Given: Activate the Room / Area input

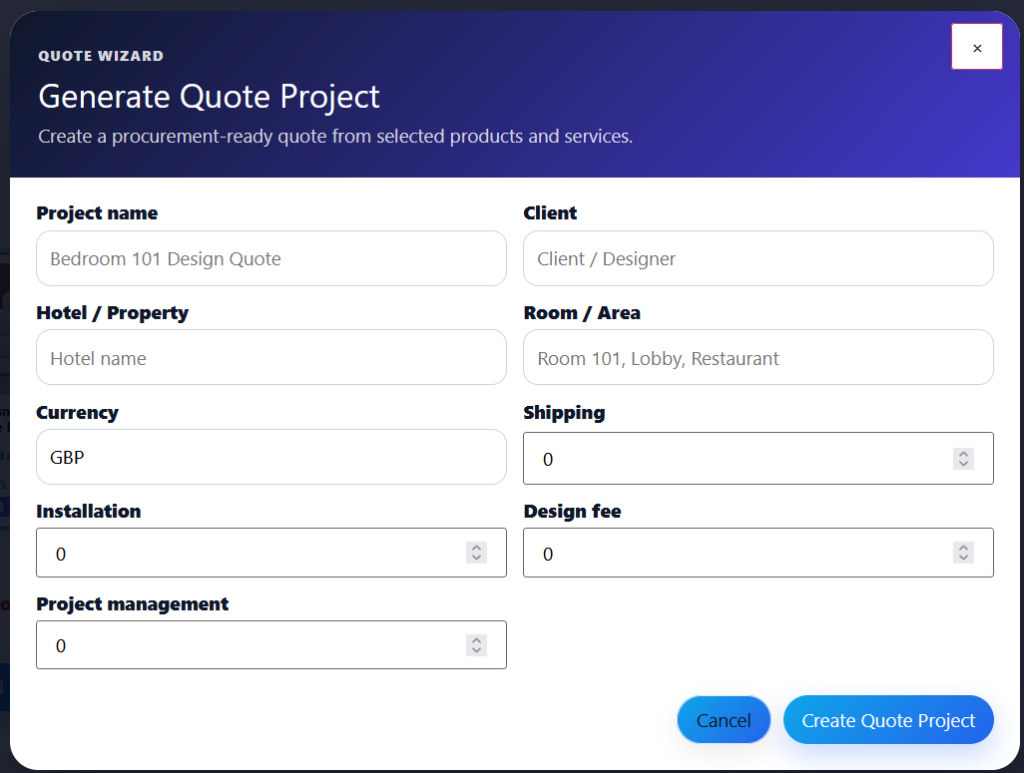Looking at the screenshot, I should (x=758, y=358).
